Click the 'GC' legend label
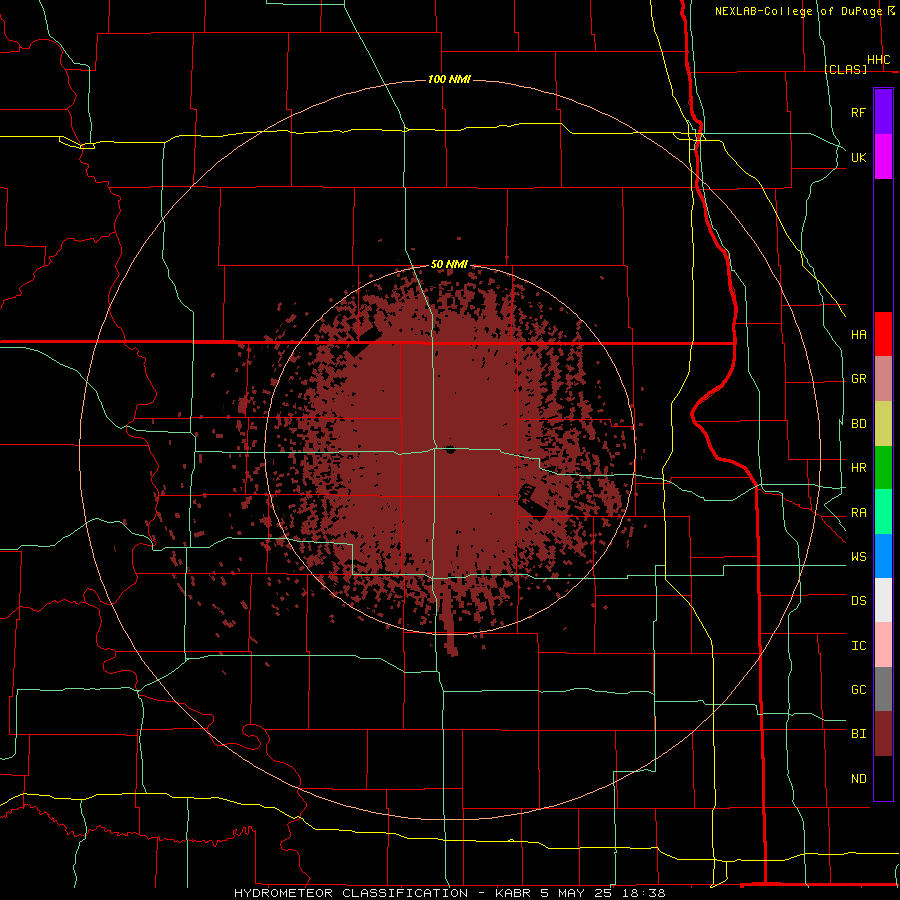Screen dimensions: 900x900 (859, 690)
